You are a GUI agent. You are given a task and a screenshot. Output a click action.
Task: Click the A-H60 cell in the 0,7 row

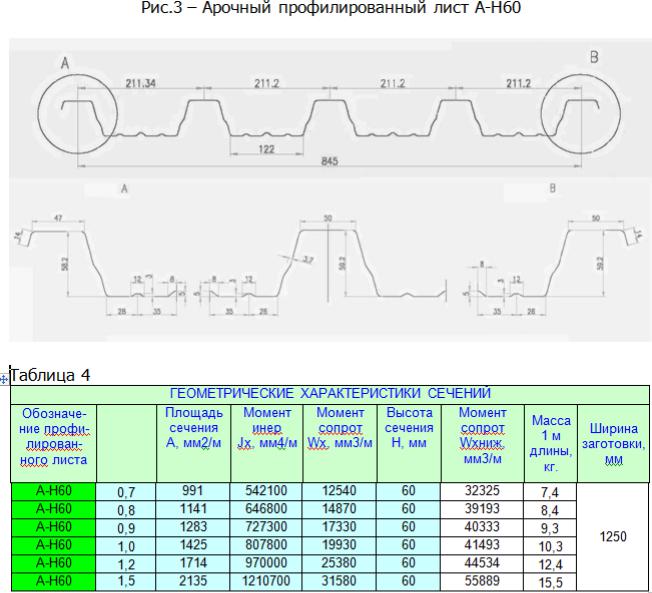54,491
